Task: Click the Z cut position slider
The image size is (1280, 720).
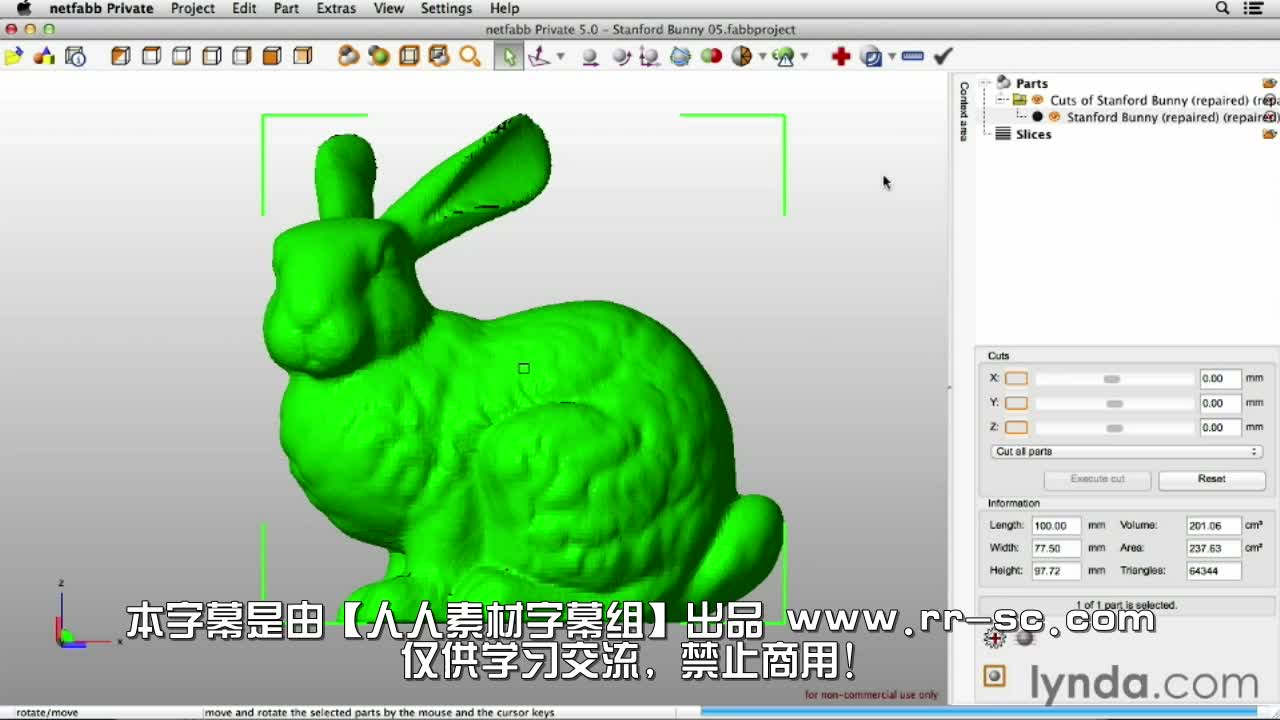Action: point(1114,427)
